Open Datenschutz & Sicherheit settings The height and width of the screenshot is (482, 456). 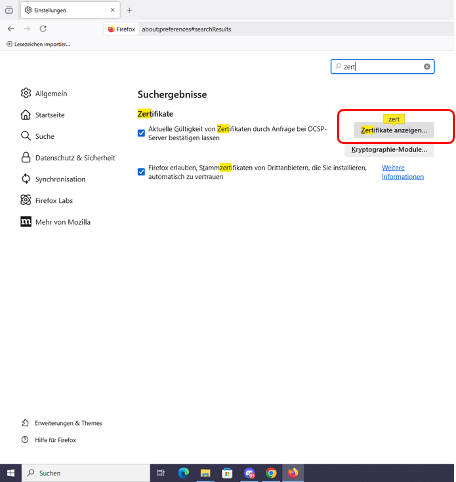68,158
